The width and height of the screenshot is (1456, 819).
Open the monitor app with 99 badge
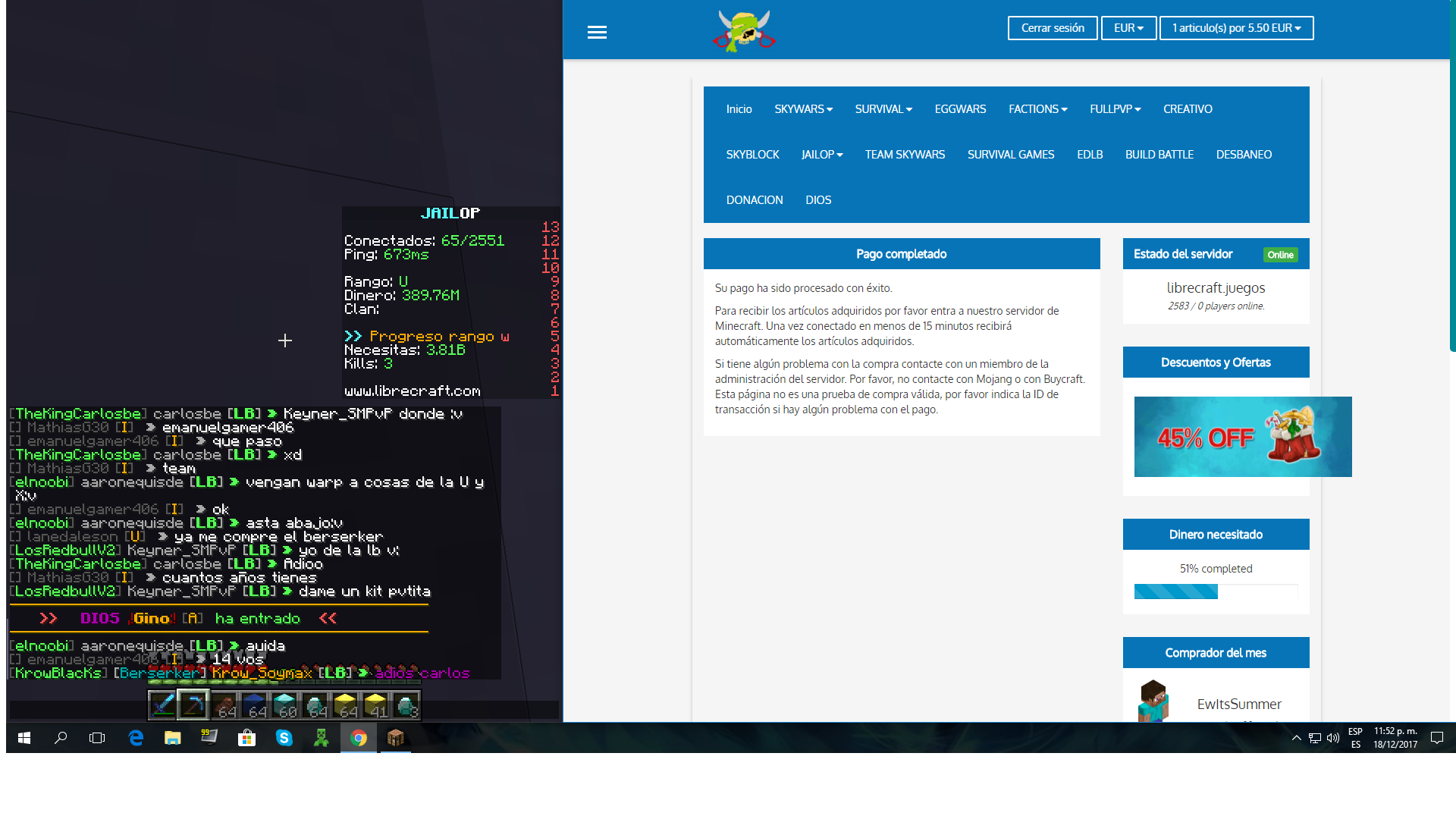[209, 738]
